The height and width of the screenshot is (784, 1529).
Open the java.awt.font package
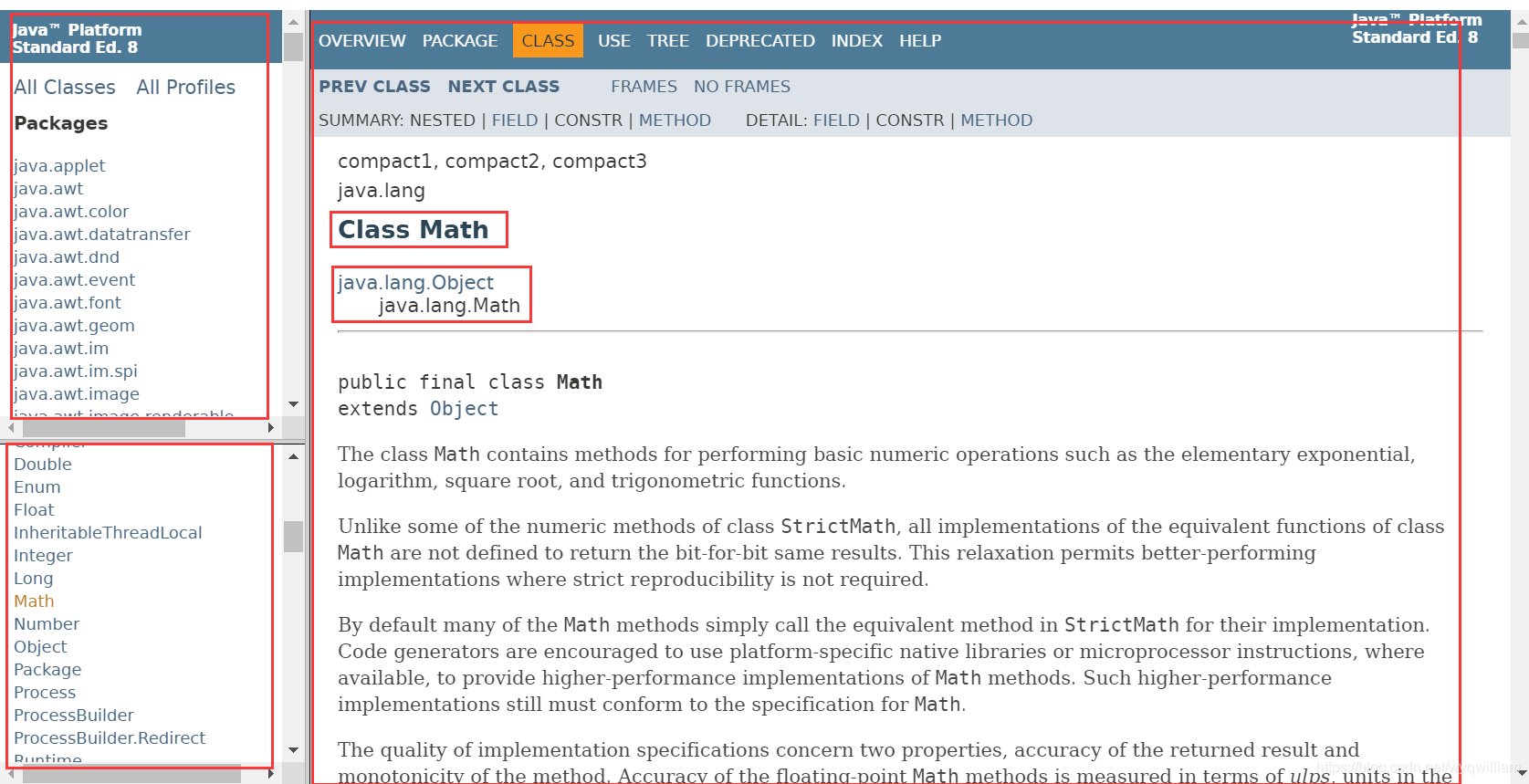point(68,303)
